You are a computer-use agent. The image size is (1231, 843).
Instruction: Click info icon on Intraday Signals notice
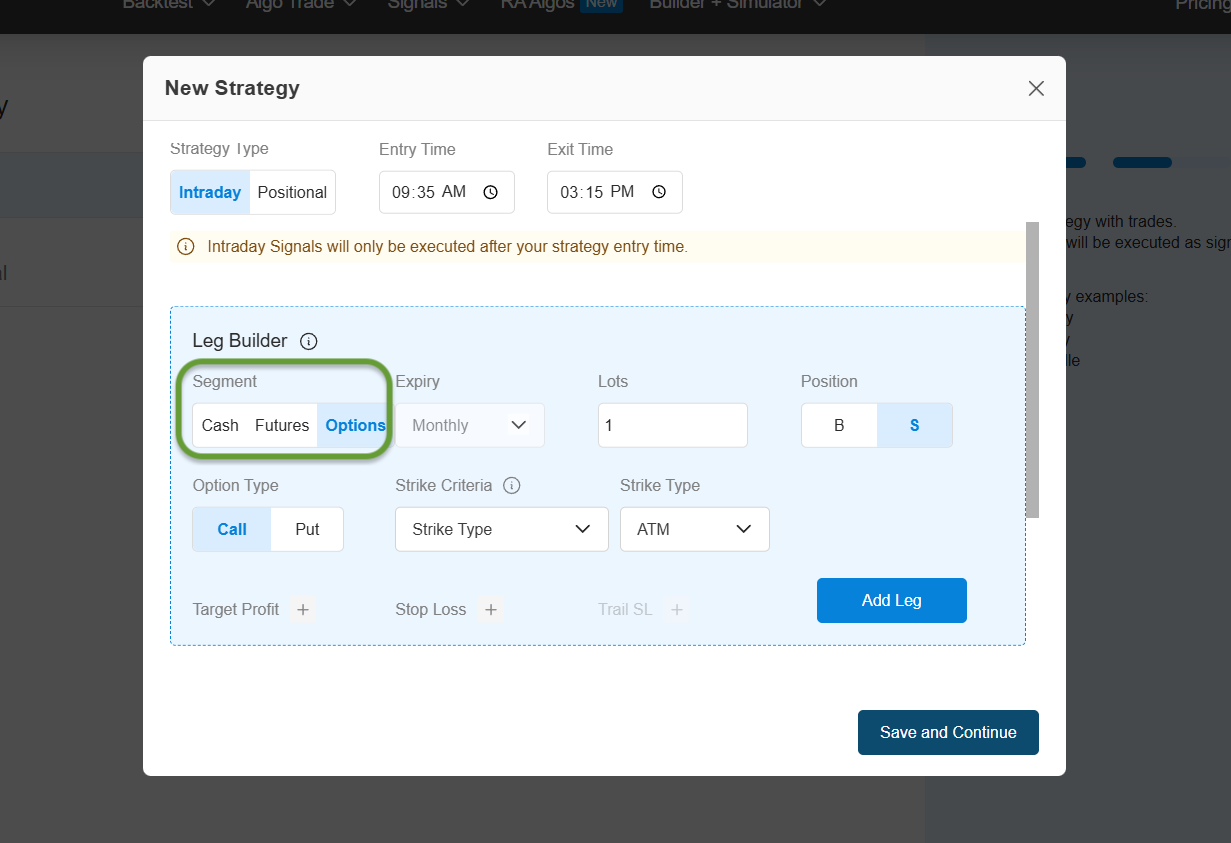(185, 246)
